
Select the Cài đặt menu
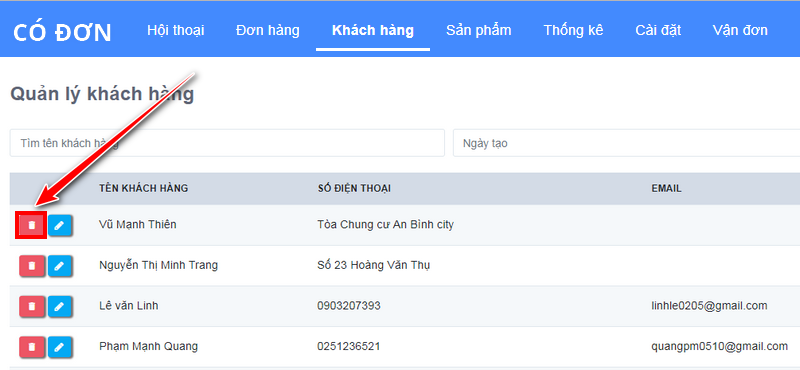(x=658, y=30)
